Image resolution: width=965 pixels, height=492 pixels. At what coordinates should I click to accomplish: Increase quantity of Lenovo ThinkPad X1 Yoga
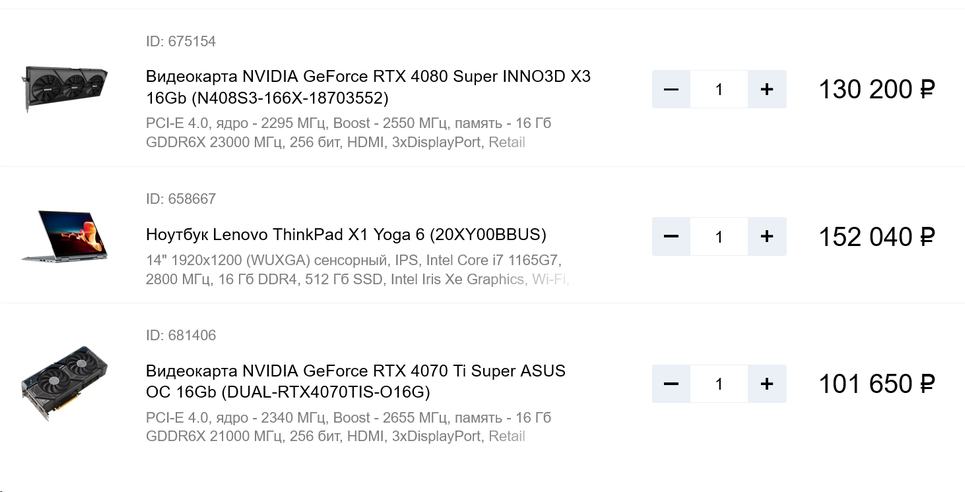pos(767,237)
